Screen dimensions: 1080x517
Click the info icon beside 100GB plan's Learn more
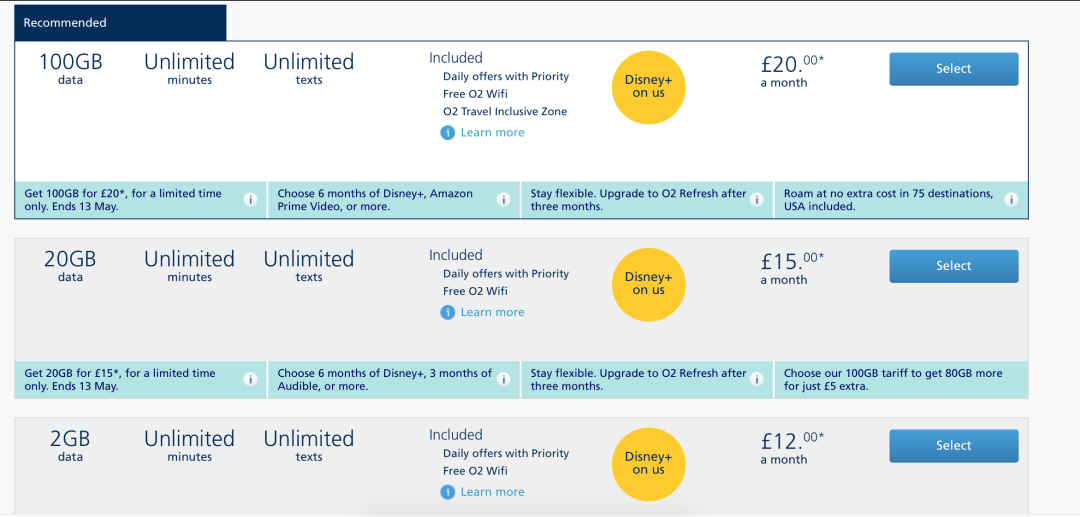coord(448,132)
